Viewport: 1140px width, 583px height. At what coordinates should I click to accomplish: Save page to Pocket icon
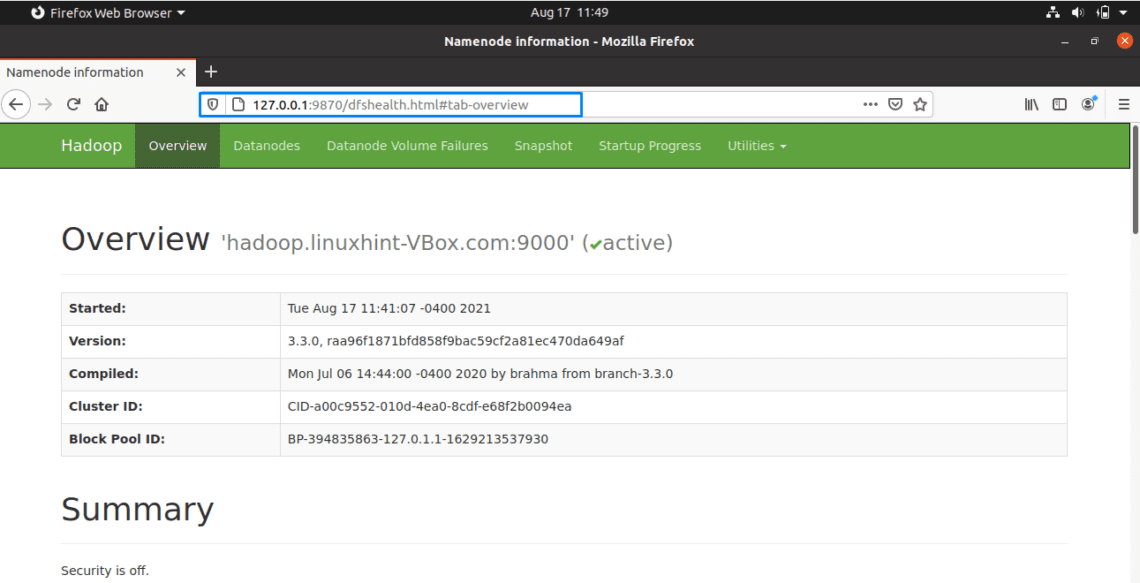point(896,104)
